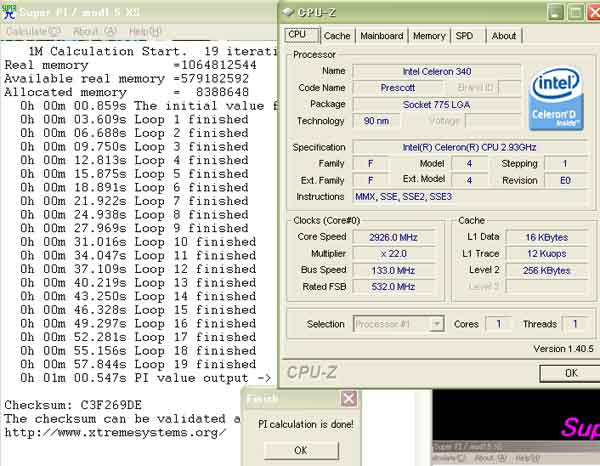Click the Revision value E0

click(x=565, y=181)
